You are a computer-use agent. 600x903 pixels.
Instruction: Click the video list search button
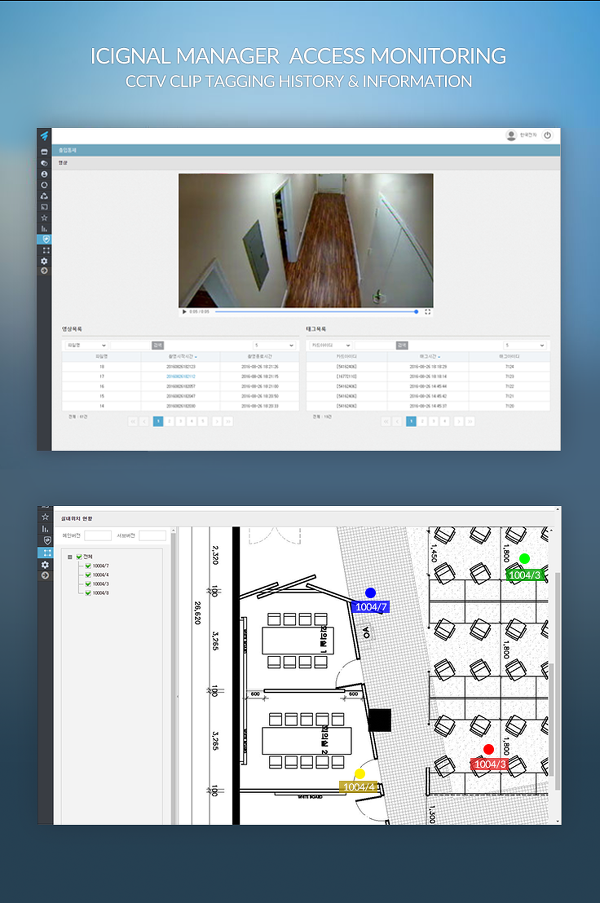[x=158, y=345]
